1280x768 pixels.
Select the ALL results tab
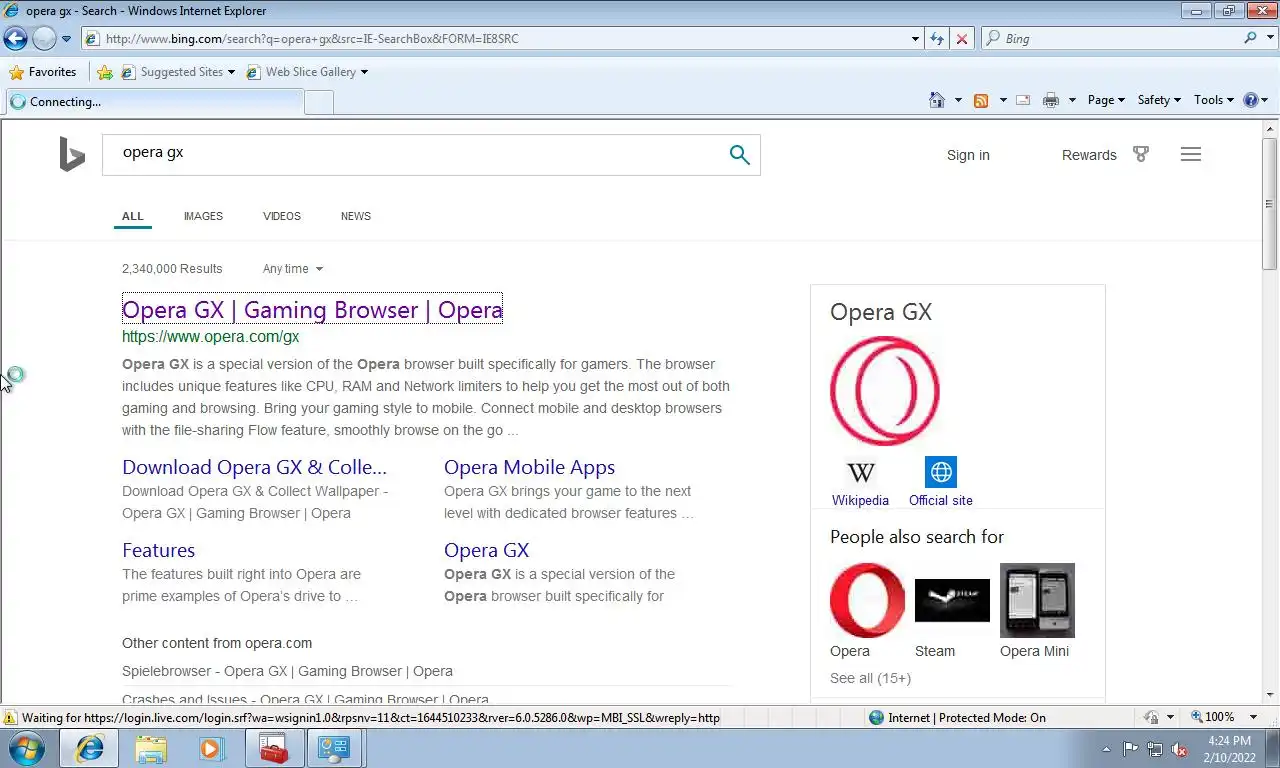133,216
